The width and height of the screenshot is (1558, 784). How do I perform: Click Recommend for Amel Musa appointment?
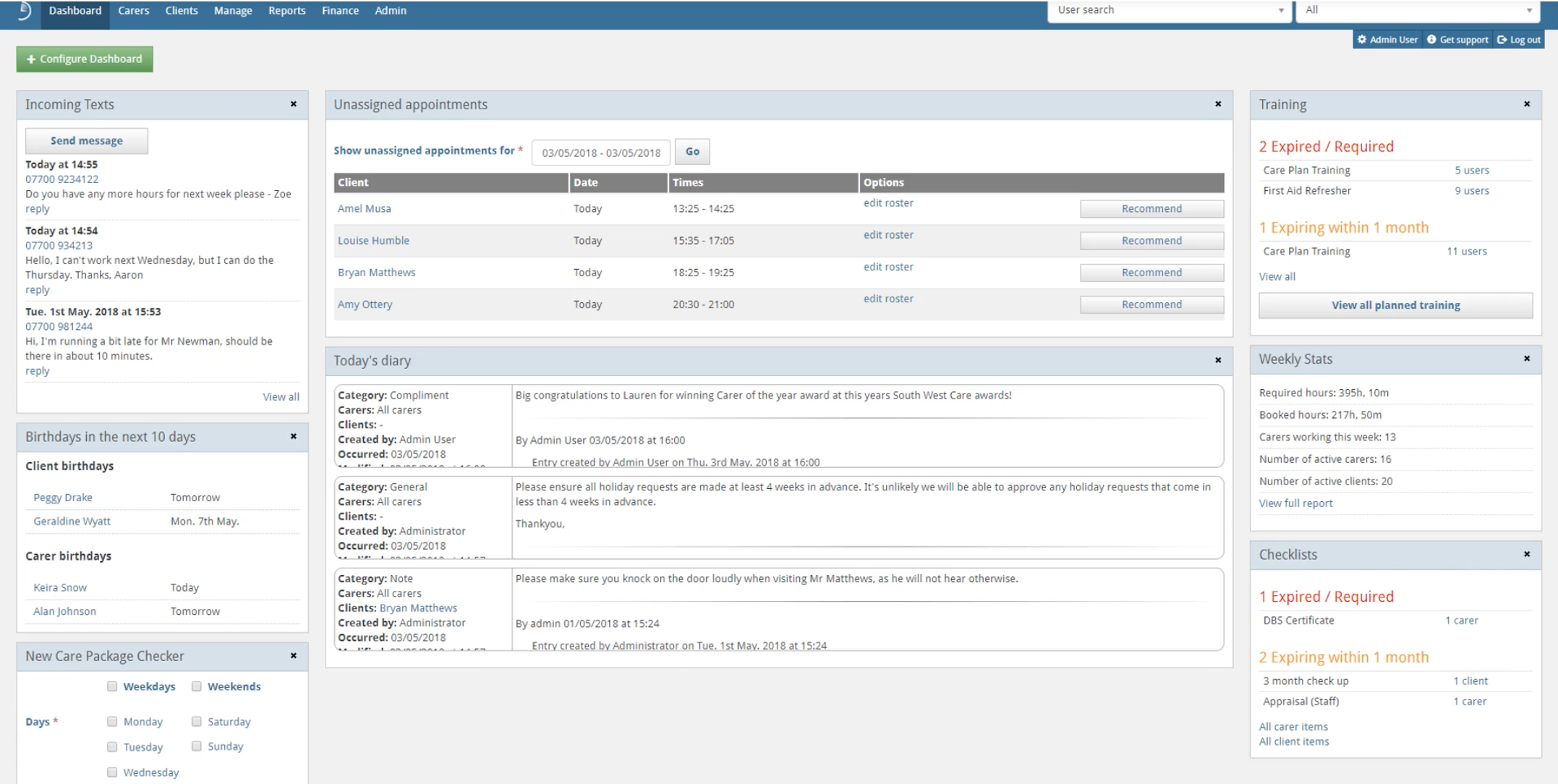click(x=1151, y=209)
